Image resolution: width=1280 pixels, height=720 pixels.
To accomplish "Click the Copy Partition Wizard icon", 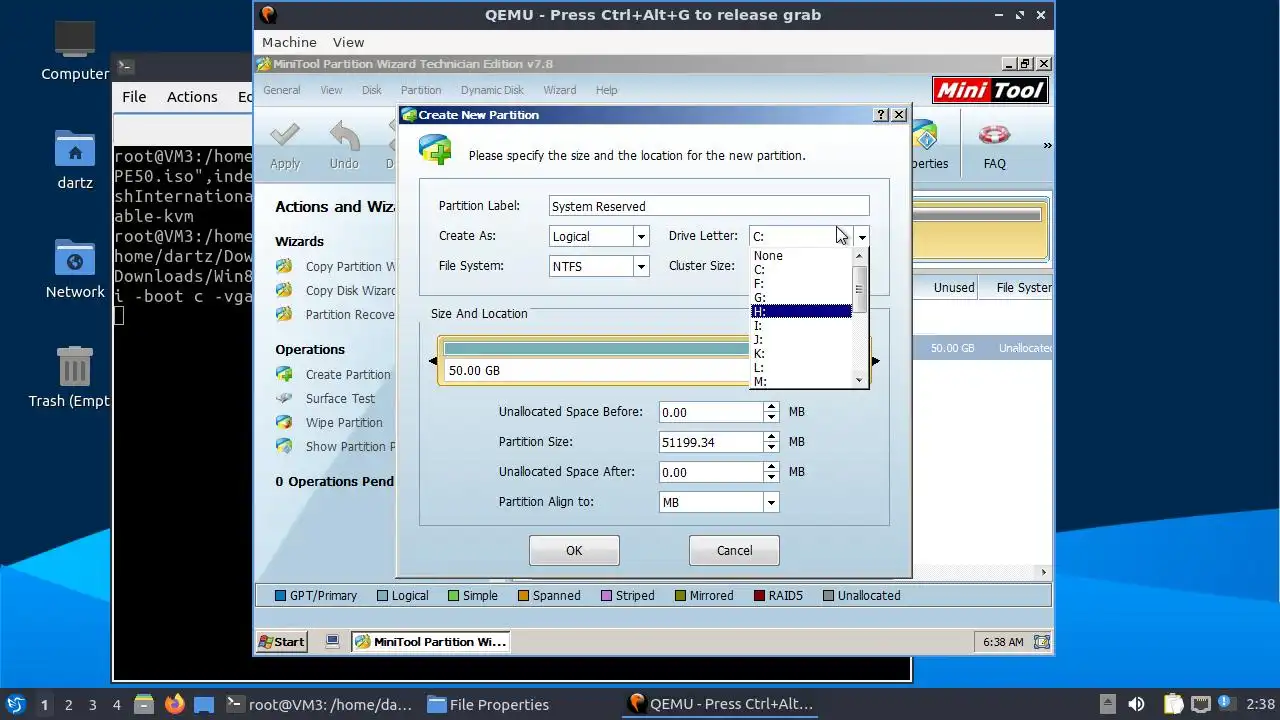I will click(x=285, y=266).
